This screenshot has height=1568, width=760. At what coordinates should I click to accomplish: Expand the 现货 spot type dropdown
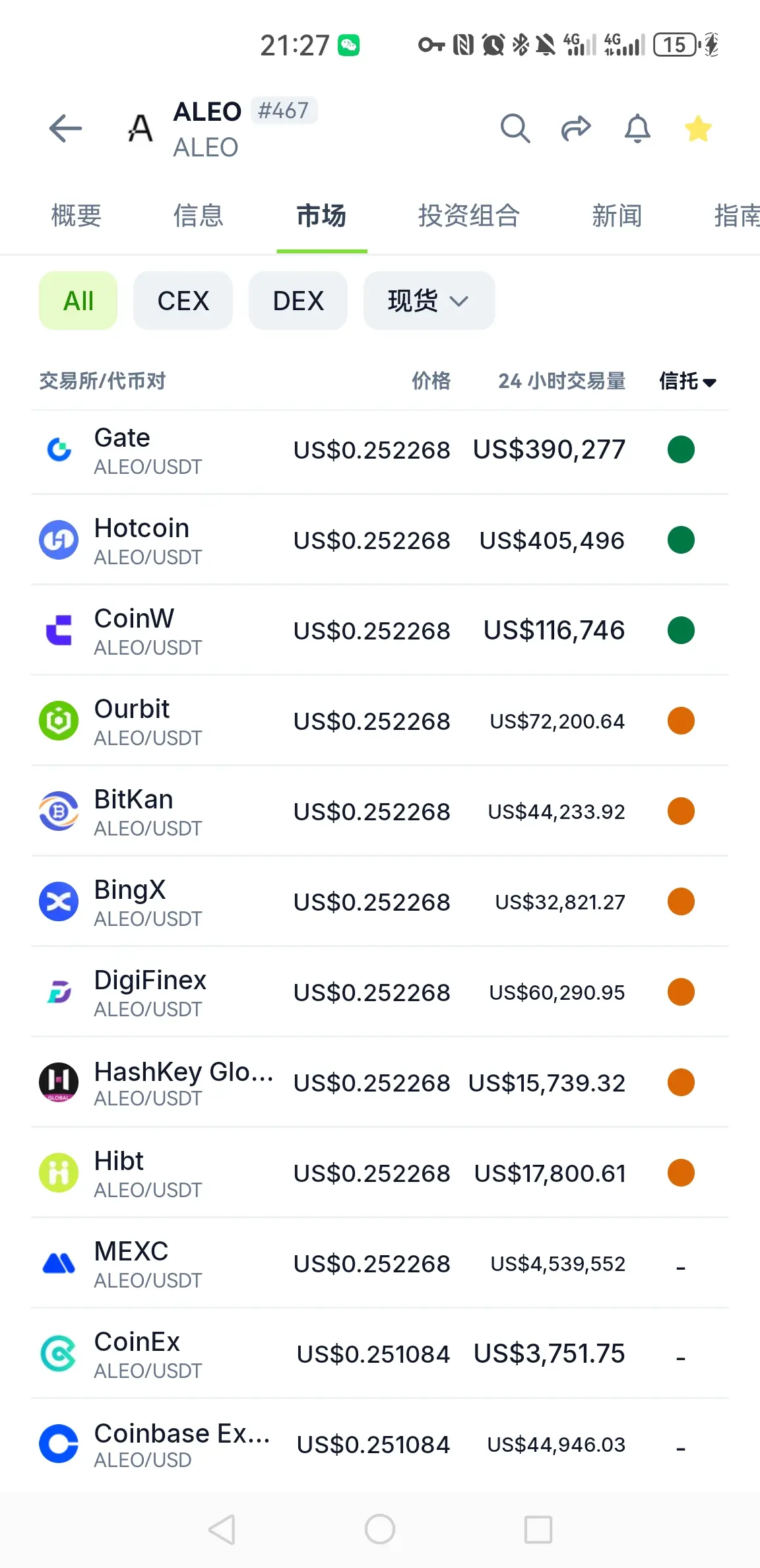click(429, 301)
